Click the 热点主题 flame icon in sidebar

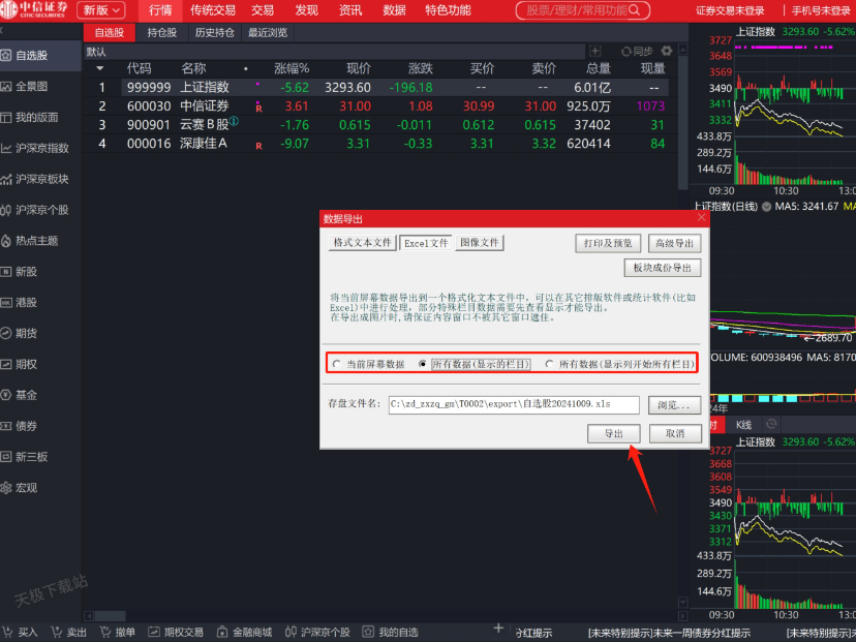[6, 241]
